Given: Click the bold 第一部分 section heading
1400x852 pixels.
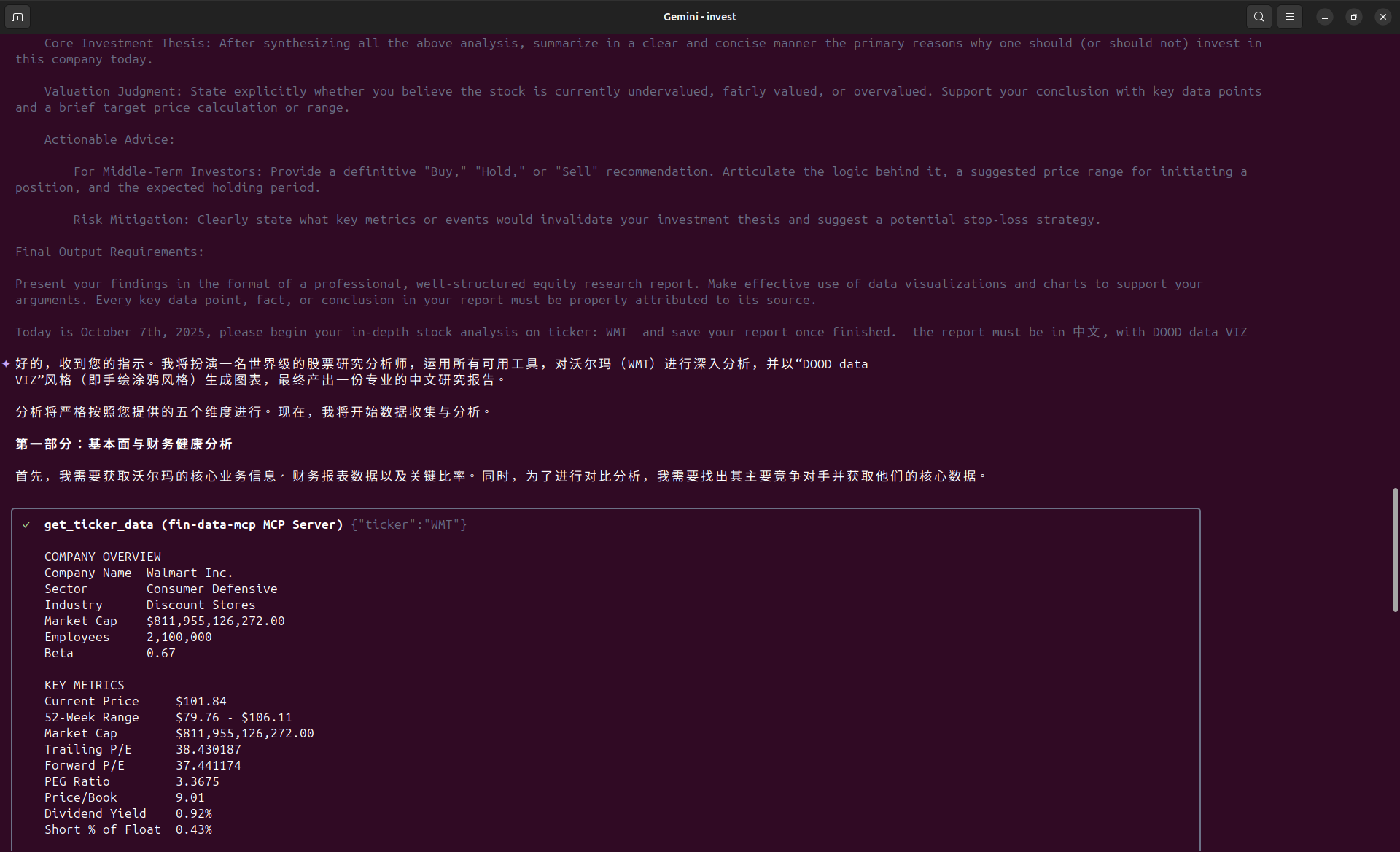Looking at the screenshot, I should pos(123,444).
